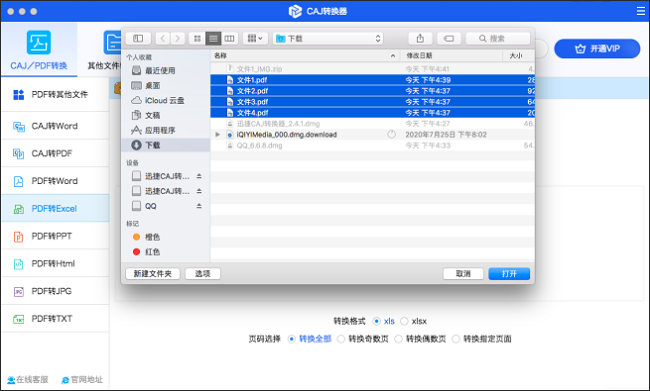This screenshot has width=650, height=391.
Task: Select 最近使用 in dialog sidebar
Action: [166, 70]
